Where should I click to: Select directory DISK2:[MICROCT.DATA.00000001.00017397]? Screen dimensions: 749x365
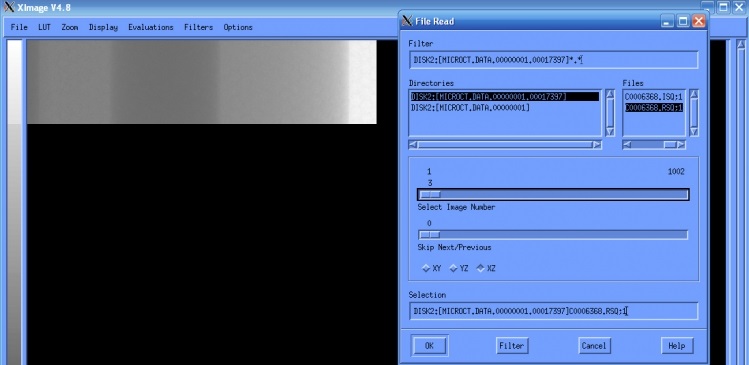pyautogui.click(x=505, y=97)
